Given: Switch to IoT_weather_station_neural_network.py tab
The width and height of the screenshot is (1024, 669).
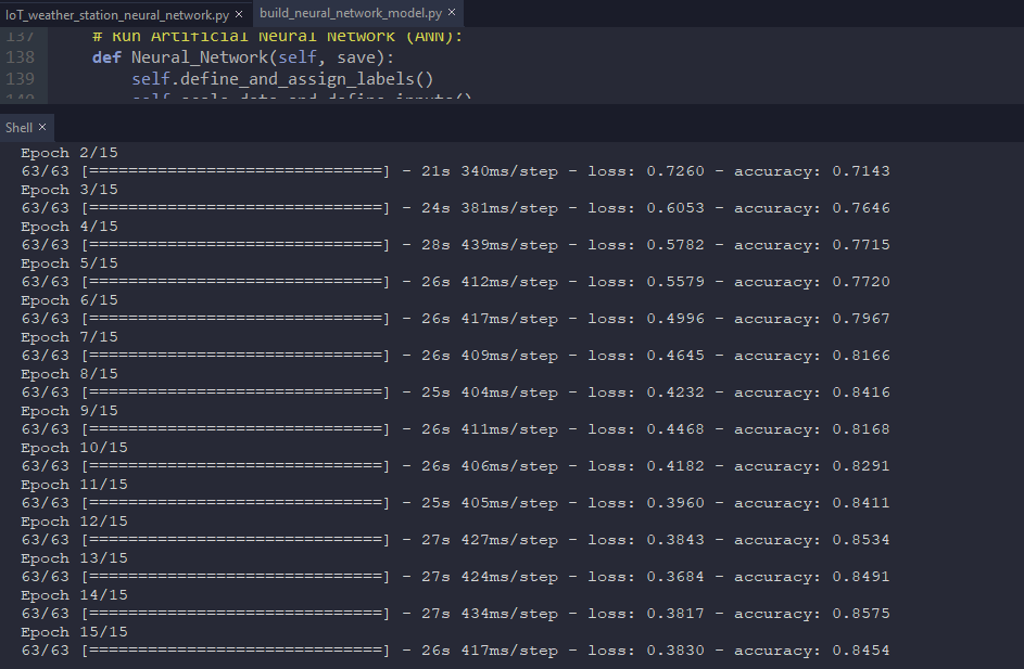Looking at the screenshot, I should click(x=117, y=14).
